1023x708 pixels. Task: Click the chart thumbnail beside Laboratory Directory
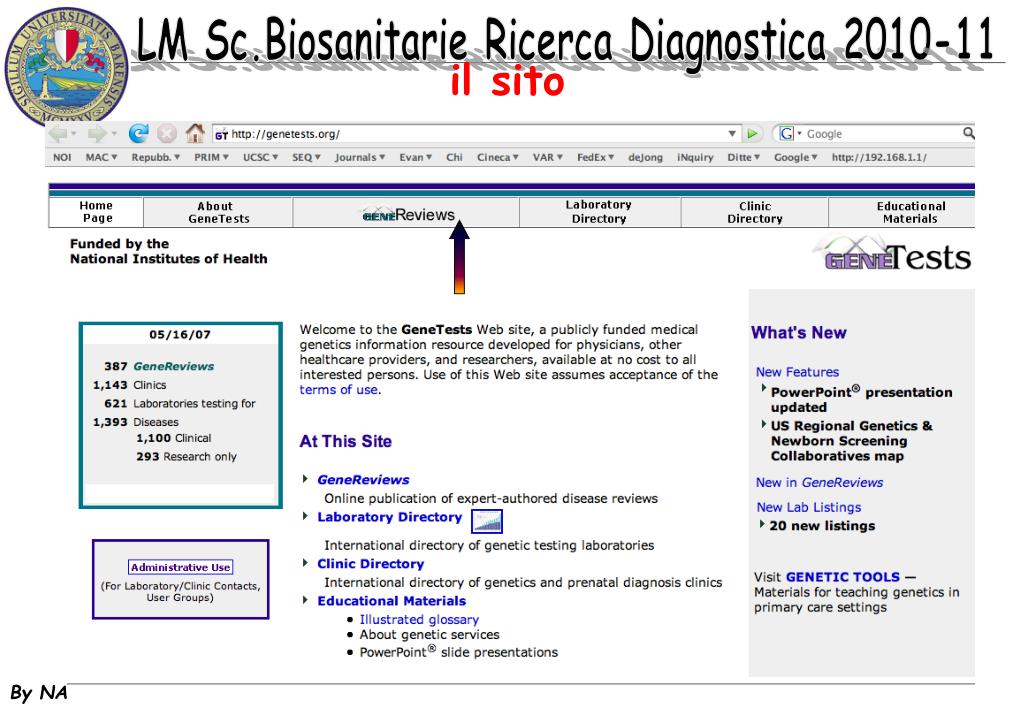[487, 521]
